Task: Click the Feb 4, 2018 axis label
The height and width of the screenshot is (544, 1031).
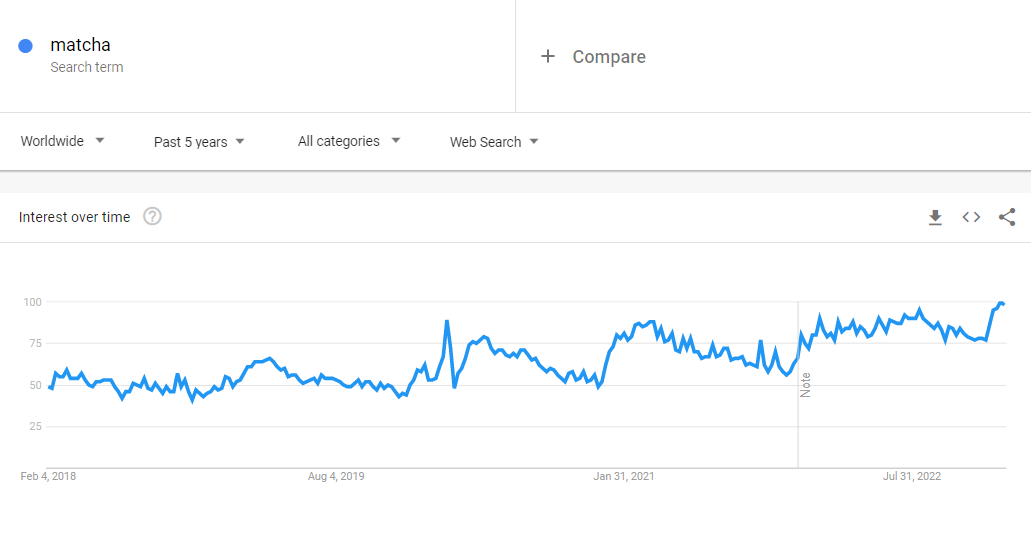Action: pos(48,476)
